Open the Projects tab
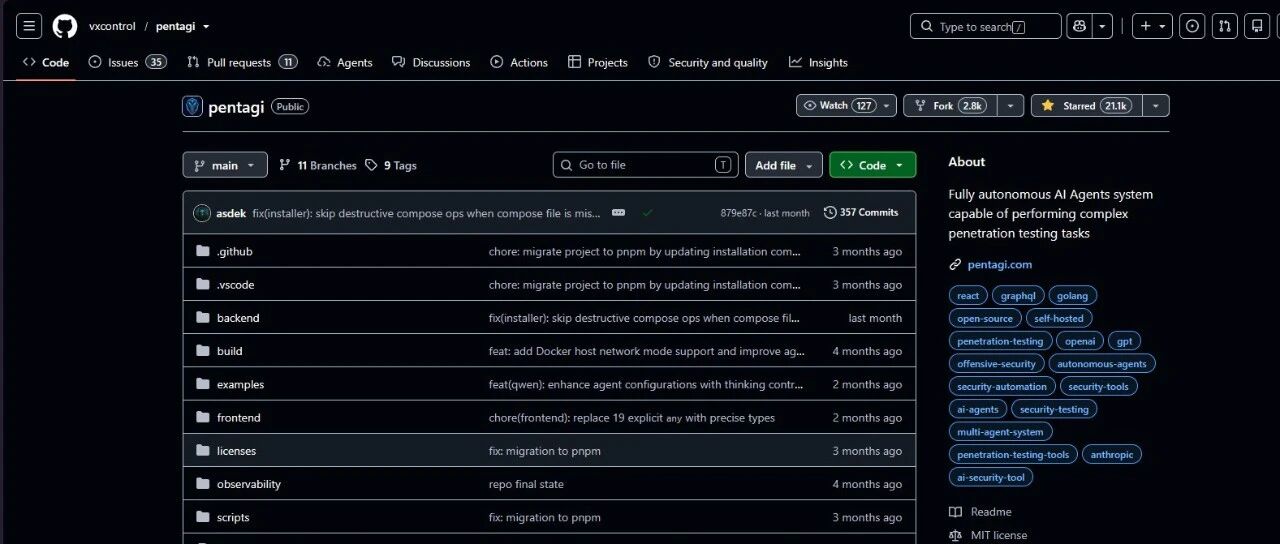Viewport: 1280px width, 544px height. 598,62
